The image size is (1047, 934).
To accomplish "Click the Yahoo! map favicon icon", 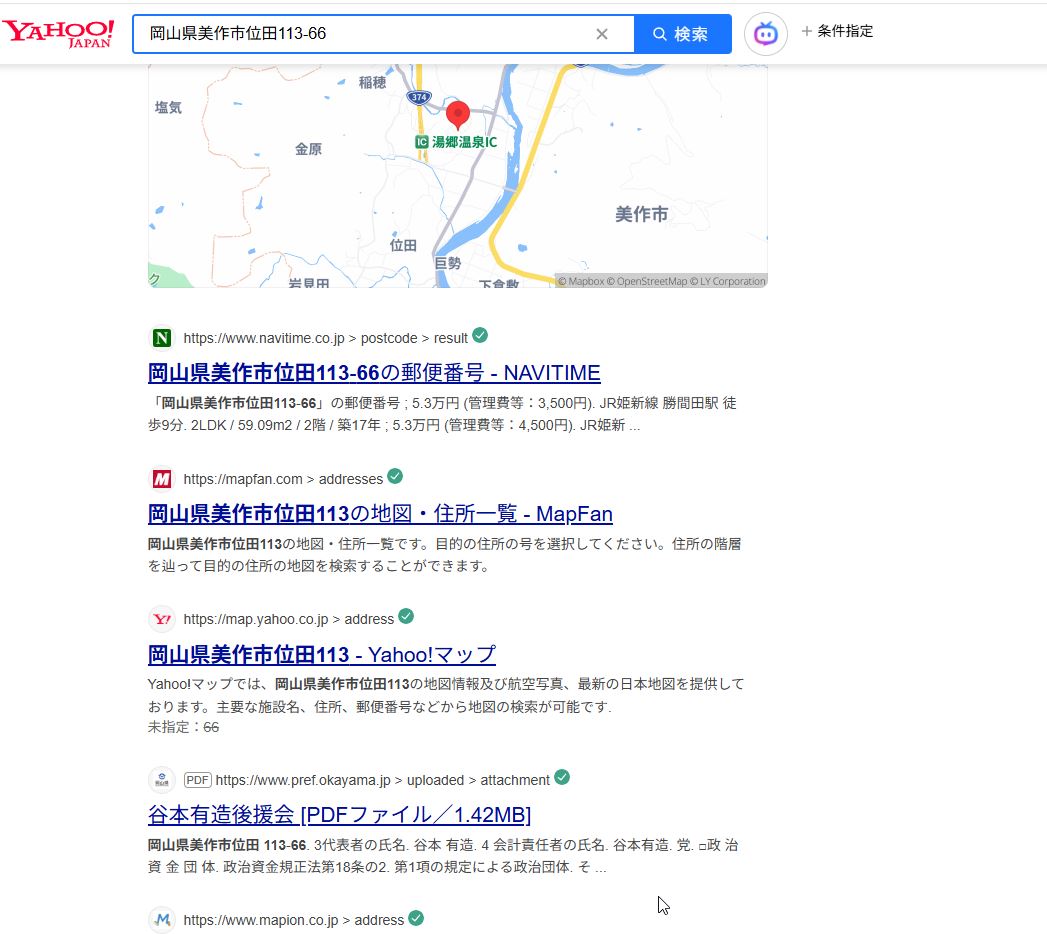I will point(162,619).
